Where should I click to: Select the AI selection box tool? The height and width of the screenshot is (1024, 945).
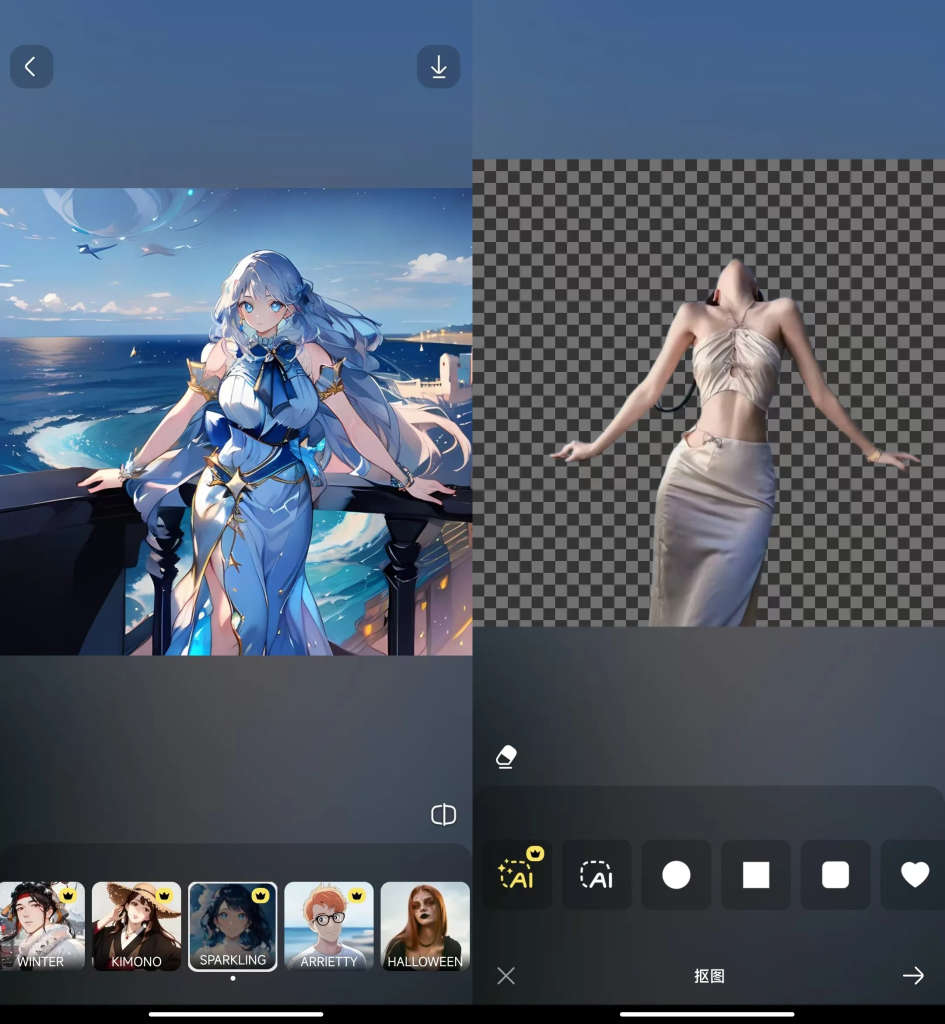596,875
